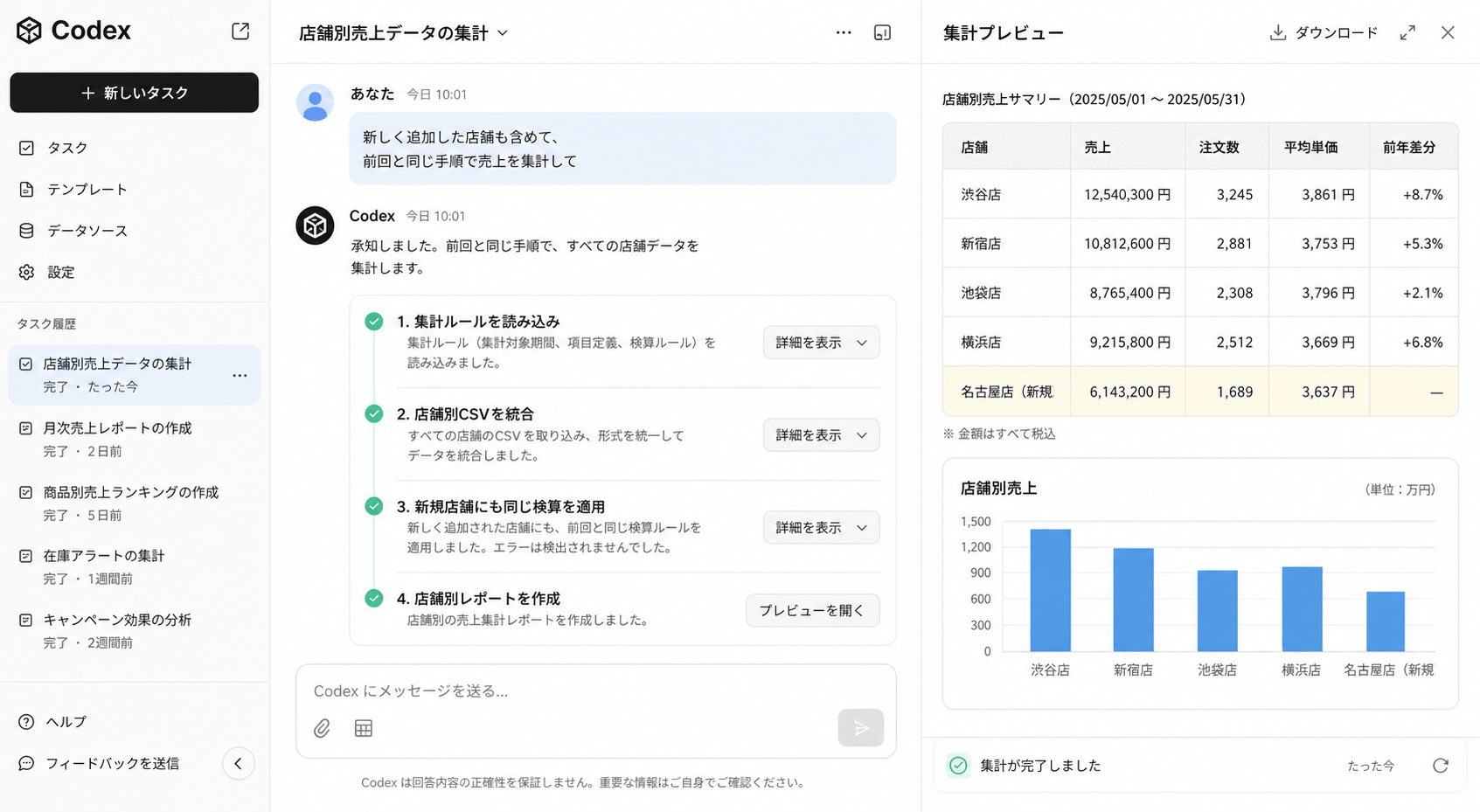Click the 池袋店 bar in the chart
The width and height of the screenshot is (1480, 812).
pos(1217,611)
